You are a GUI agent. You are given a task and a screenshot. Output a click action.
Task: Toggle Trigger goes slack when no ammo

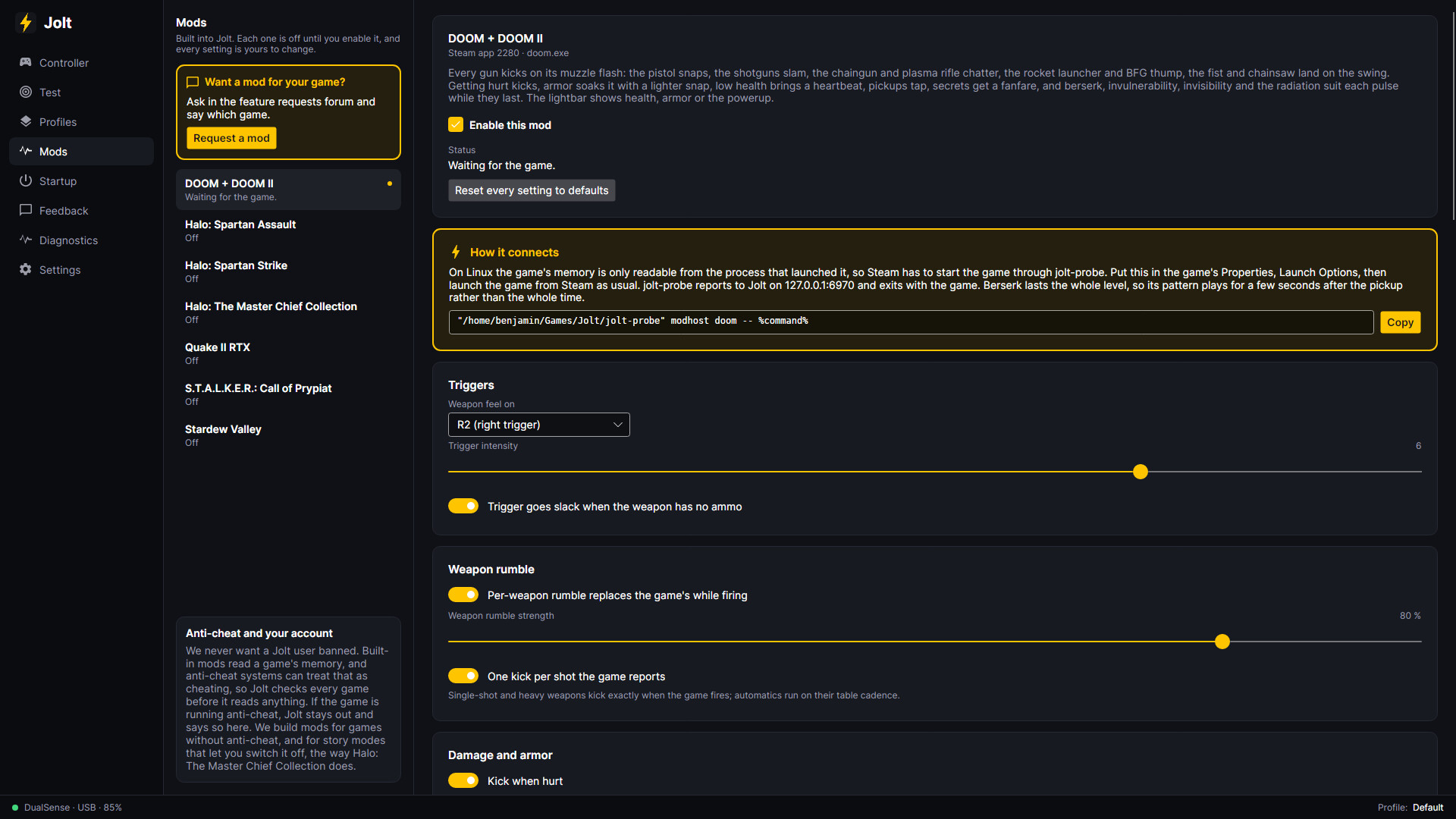[x=463, y=506]
